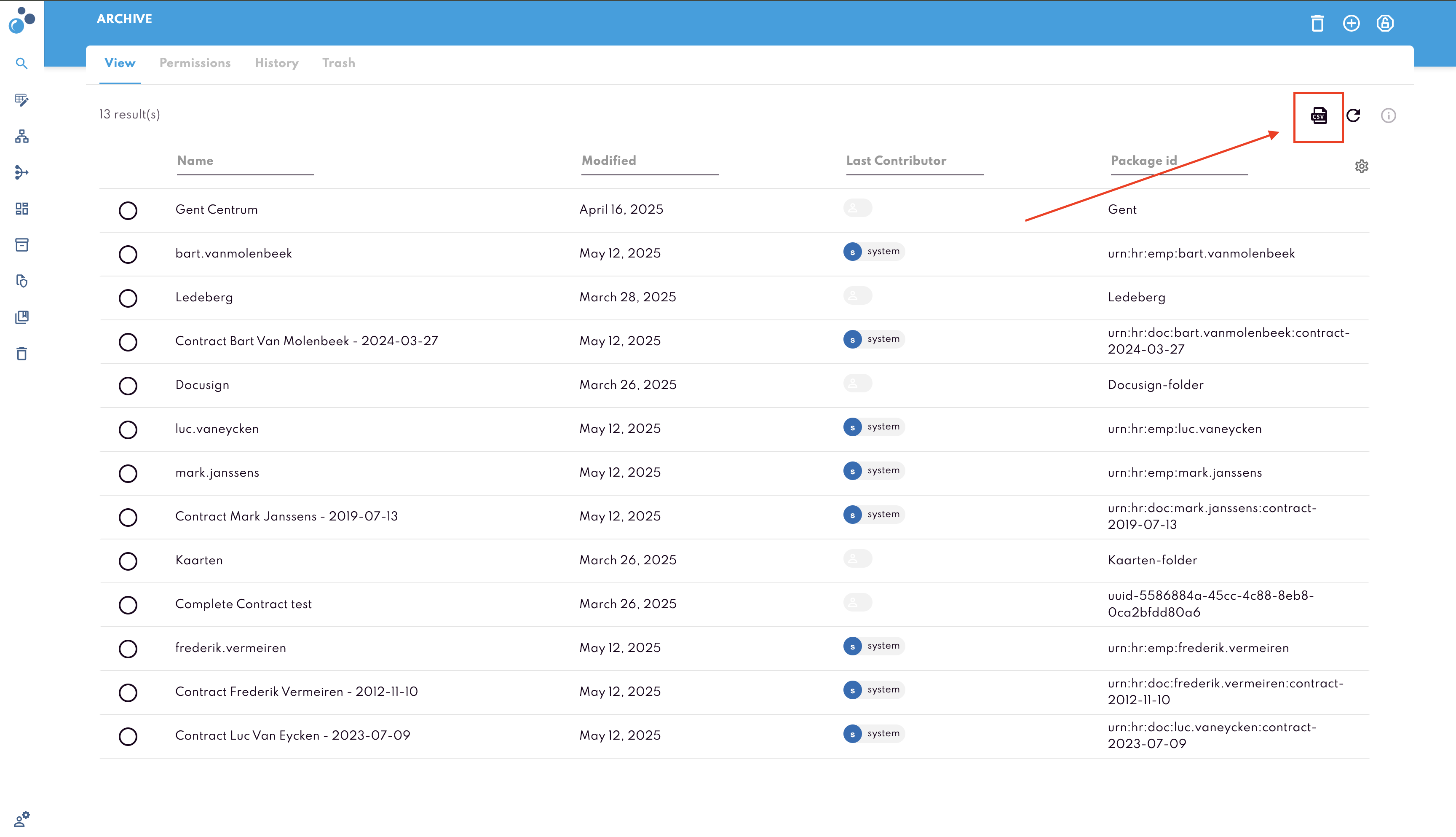Click 'March 28, 2025' modified date
The width and height of the screenshot is (1456, 837).
tap(627, 297)
